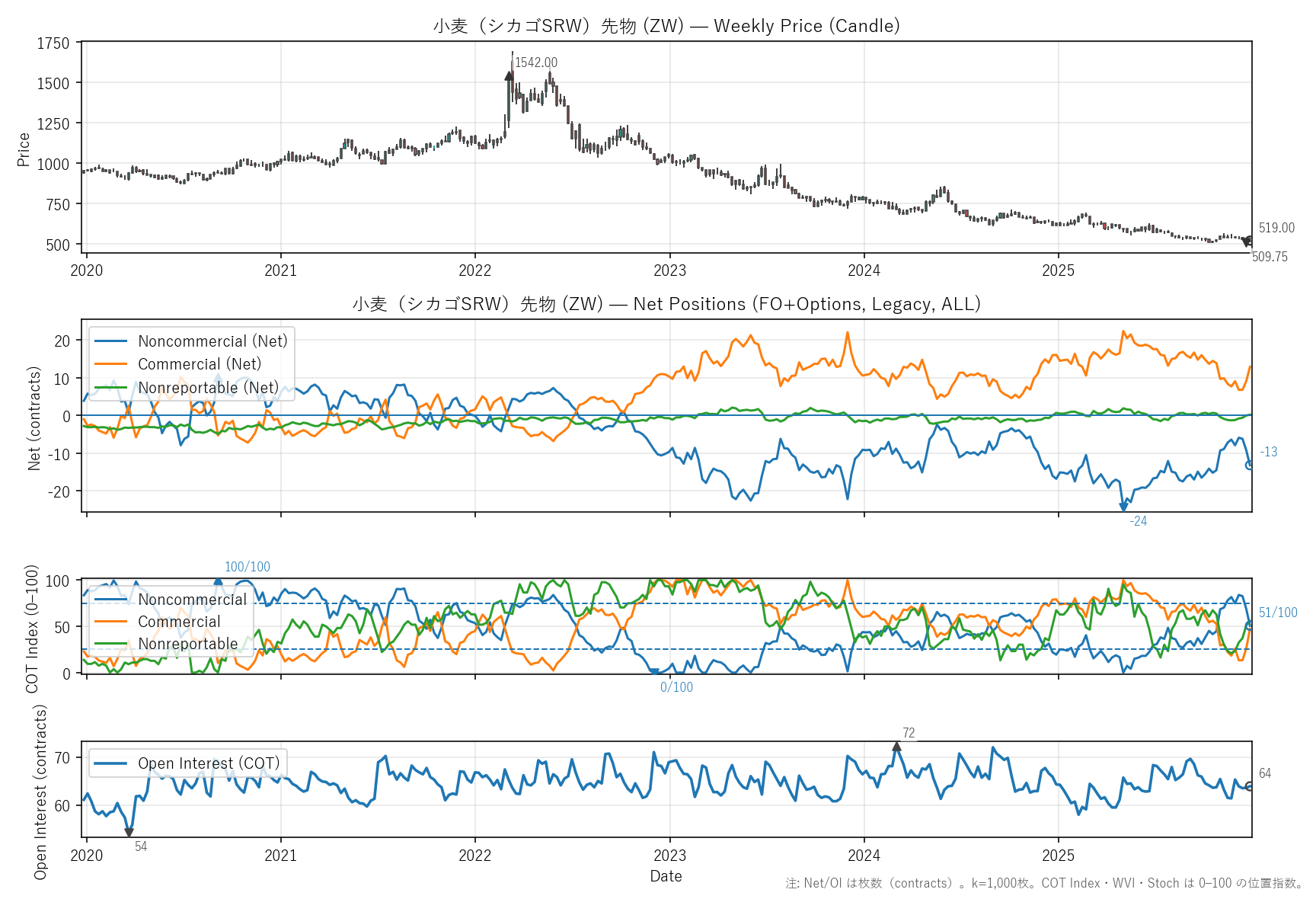Screen dimensions: 1316x899
Task: Click the -24 noncommercial net minimum marker
Action: [1123, 507]
